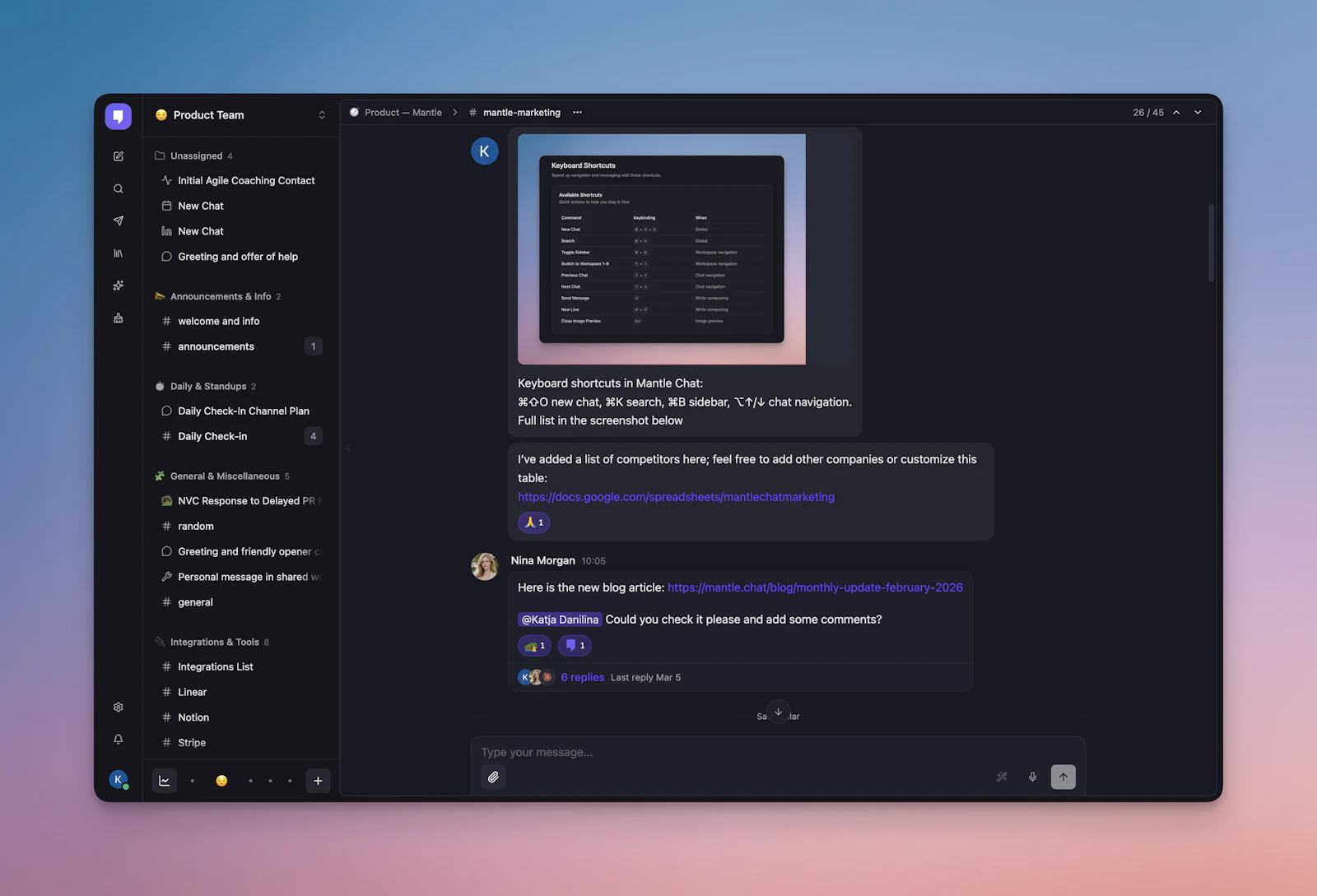Open the bot icon in left rail
The image size is (1317, 896).
(x=119, y=318)
